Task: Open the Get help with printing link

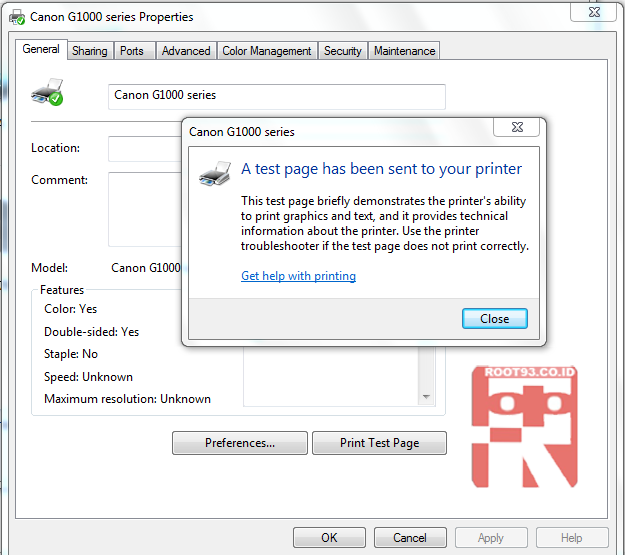Action: pos(298,276)
